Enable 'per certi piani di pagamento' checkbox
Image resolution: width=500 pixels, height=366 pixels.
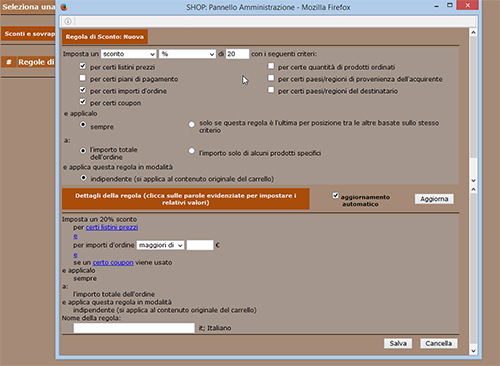point(83,78)
